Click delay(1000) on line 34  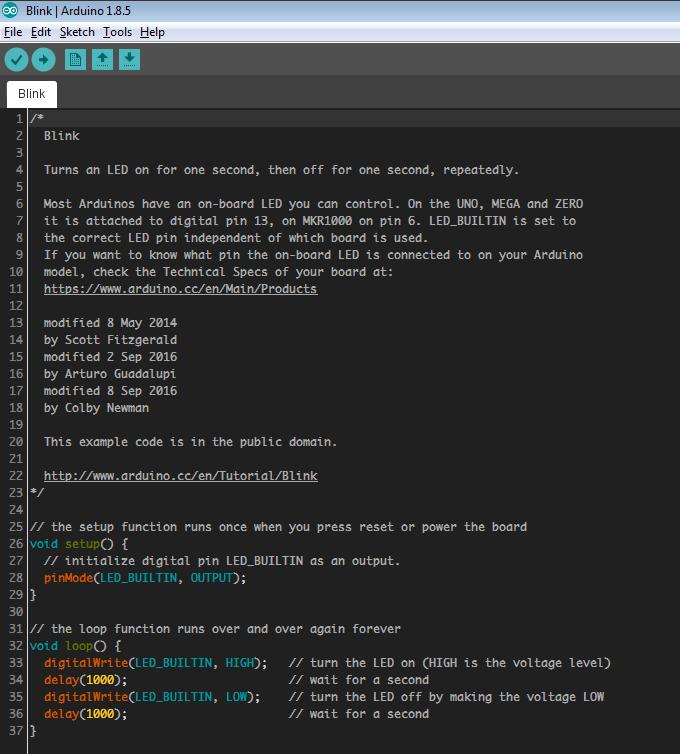tap(86, 680)
